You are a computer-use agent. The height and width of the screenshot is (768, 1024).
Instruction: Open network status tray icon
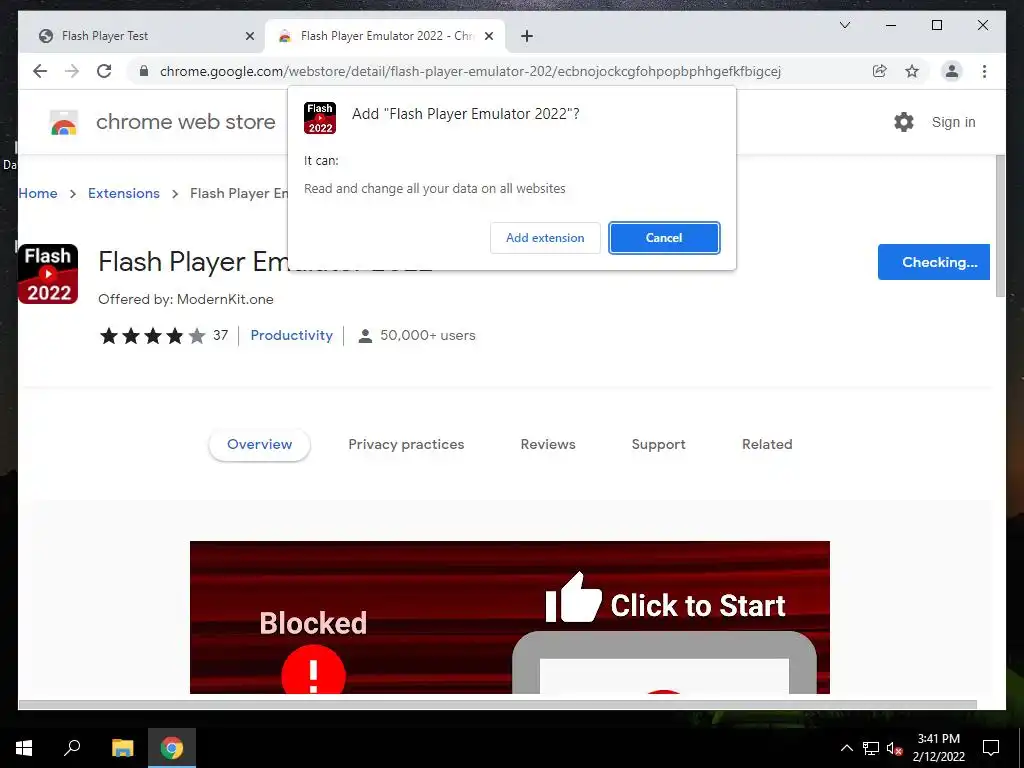tap(871, 748)
